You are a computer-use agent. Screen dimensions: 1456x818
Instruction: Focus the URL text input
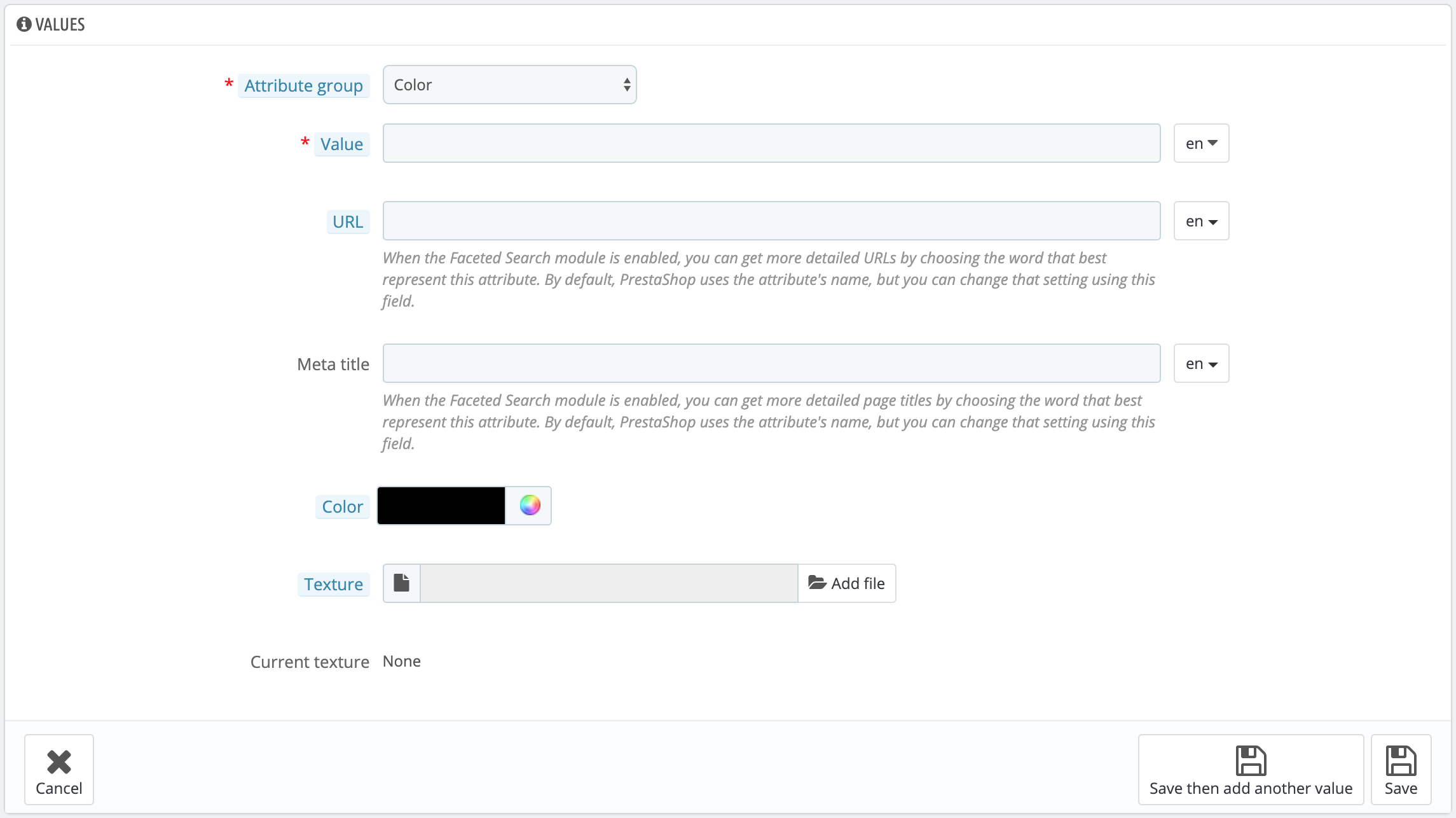pyautogui.click(x=771, y=221)
